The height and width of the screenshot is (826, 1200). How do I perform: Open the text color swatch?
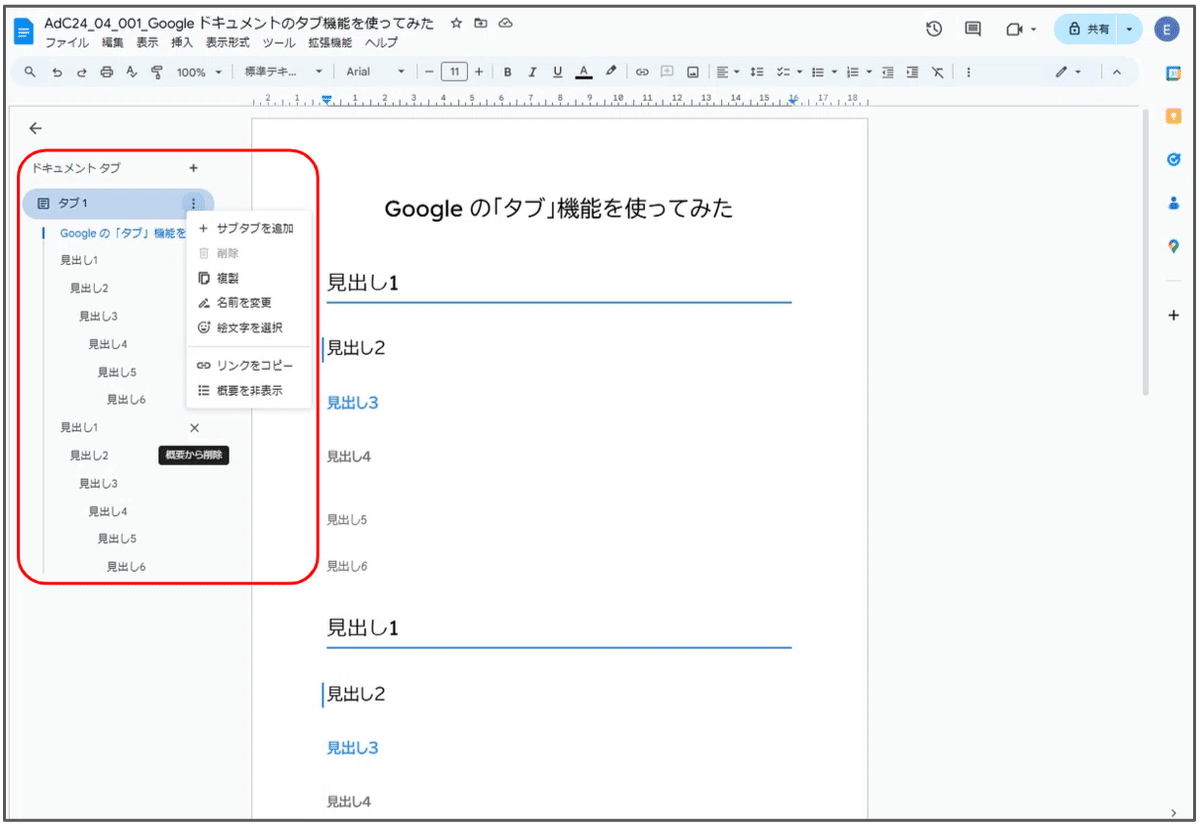tap(583, 71)
